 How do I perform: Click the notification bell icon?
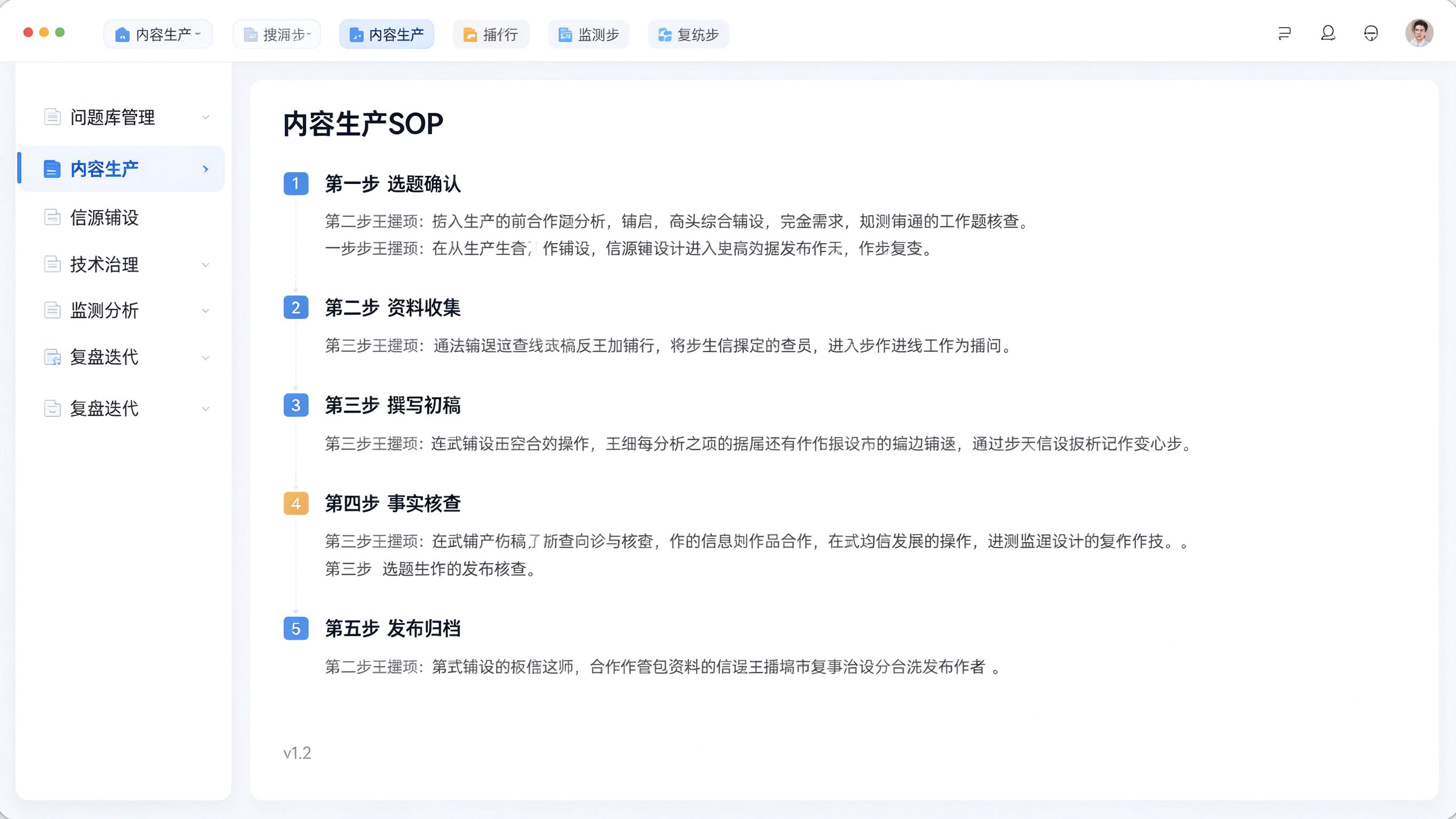pyautogui.click(x=1327, y=34)
